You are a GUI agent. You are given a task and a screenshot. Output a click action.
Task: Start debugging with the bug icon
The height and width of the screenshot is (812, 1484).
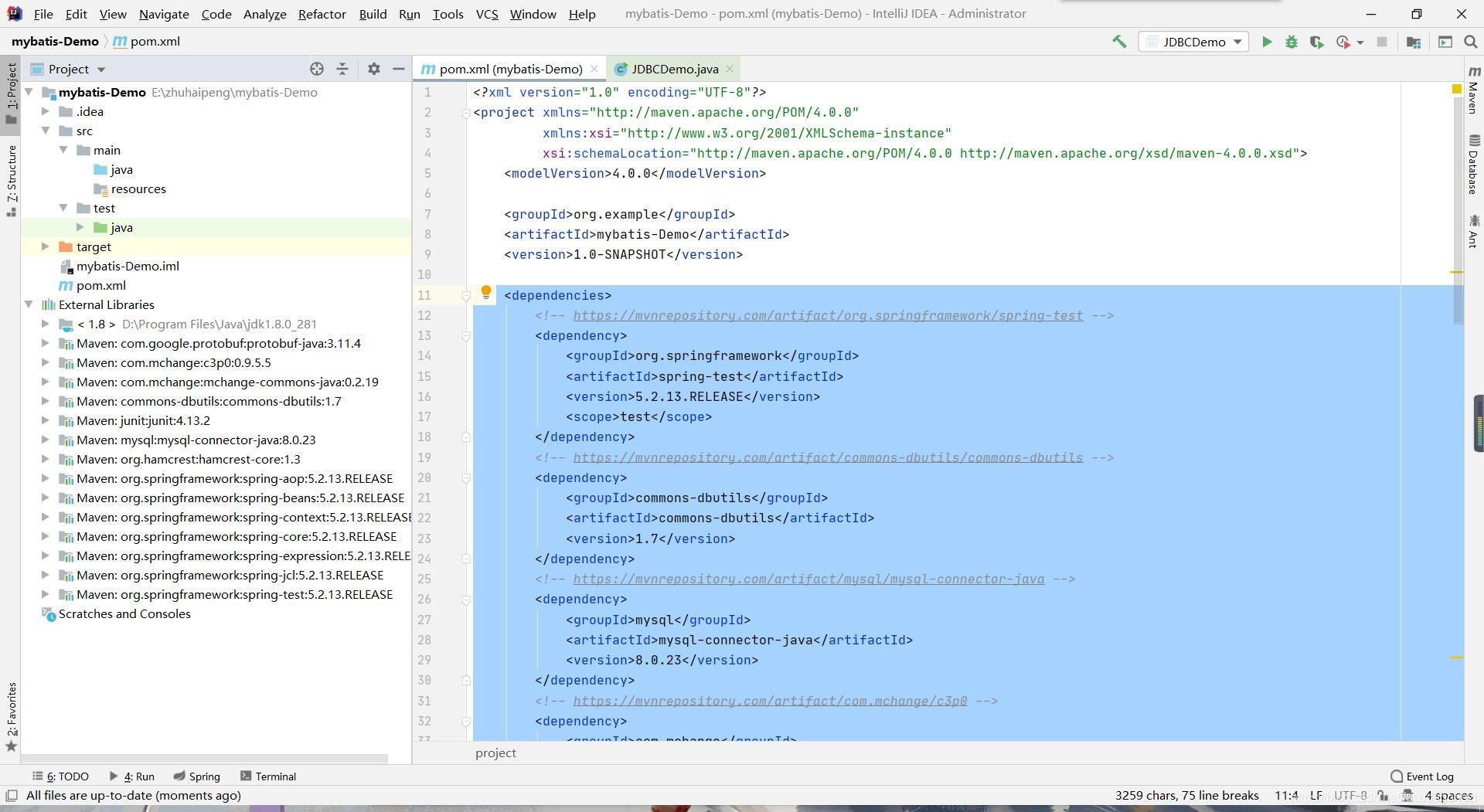point(1291,42)
